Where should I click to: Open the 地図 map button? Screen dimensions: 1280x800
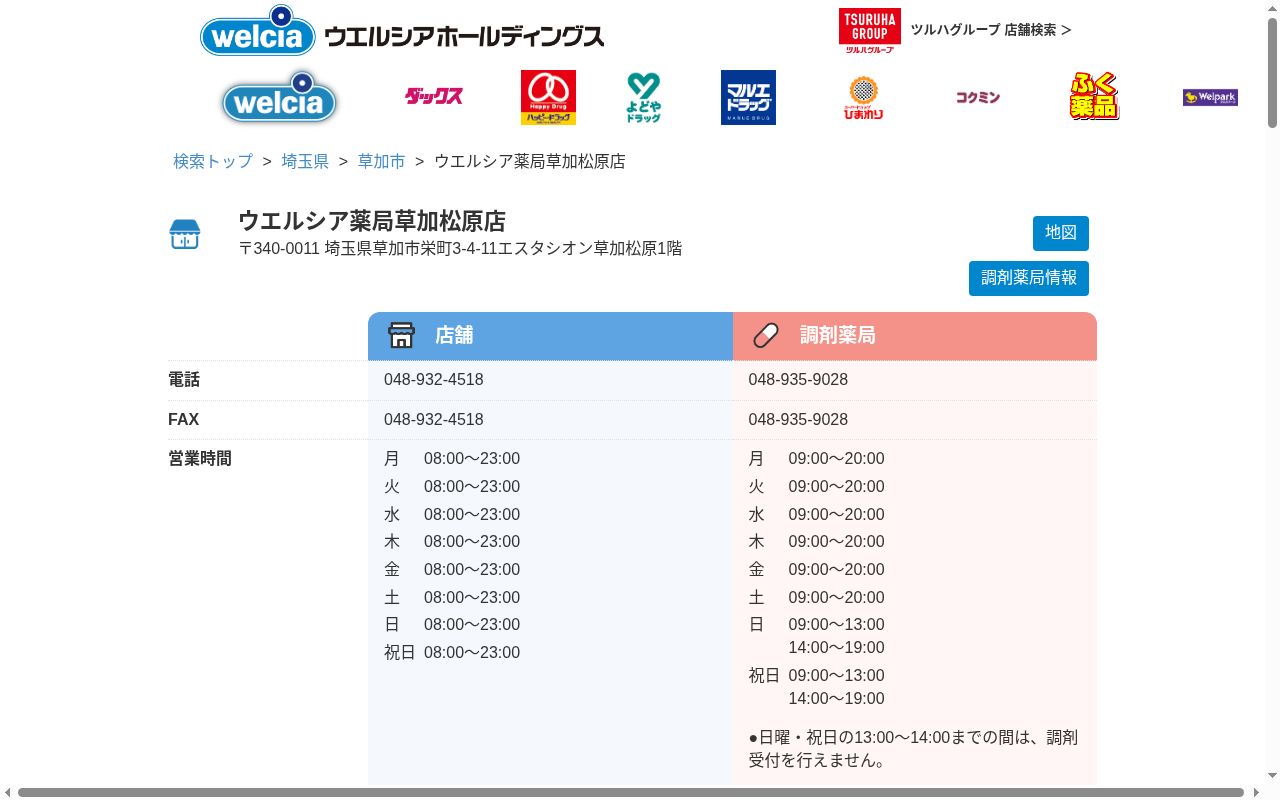[x=1061, y=233]
